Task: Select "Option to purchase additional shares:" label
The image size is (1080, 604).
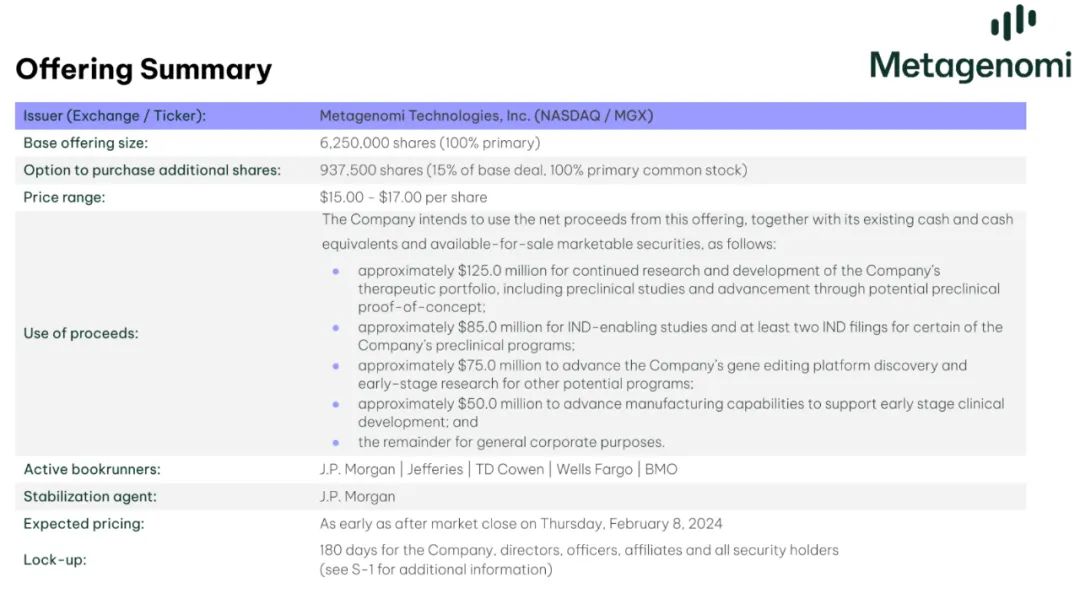Action: click(152, 170)
